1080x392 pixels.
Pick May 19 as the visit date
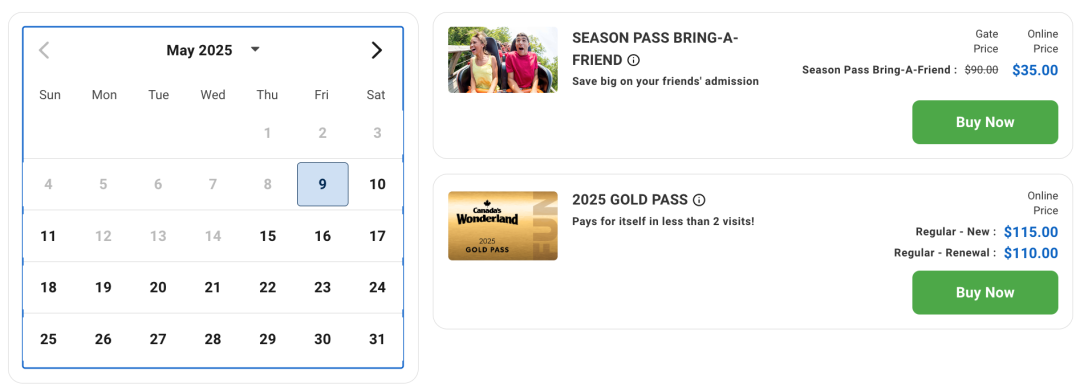pyautogui.click(x=103, y=288)
